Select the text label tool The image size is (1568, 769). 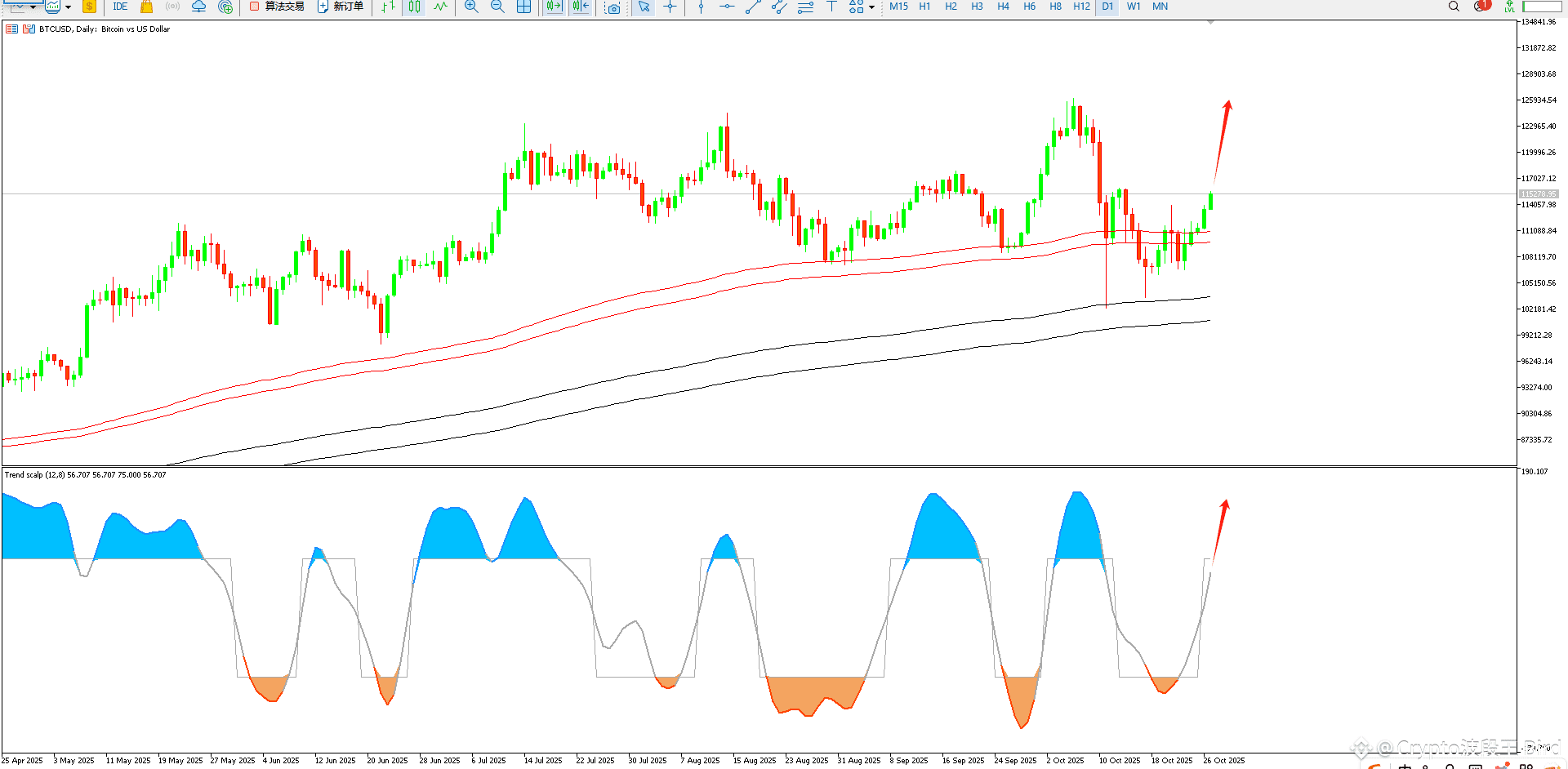click(831, 7)
